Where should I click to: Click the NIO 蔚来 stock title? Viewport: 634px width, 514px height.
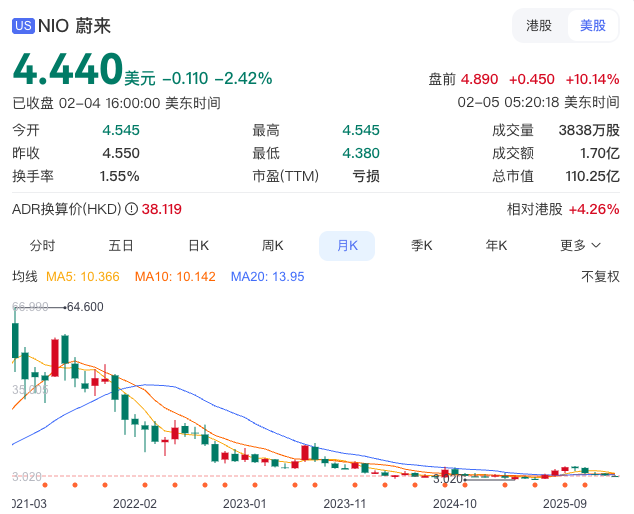(x=74, y=26)
